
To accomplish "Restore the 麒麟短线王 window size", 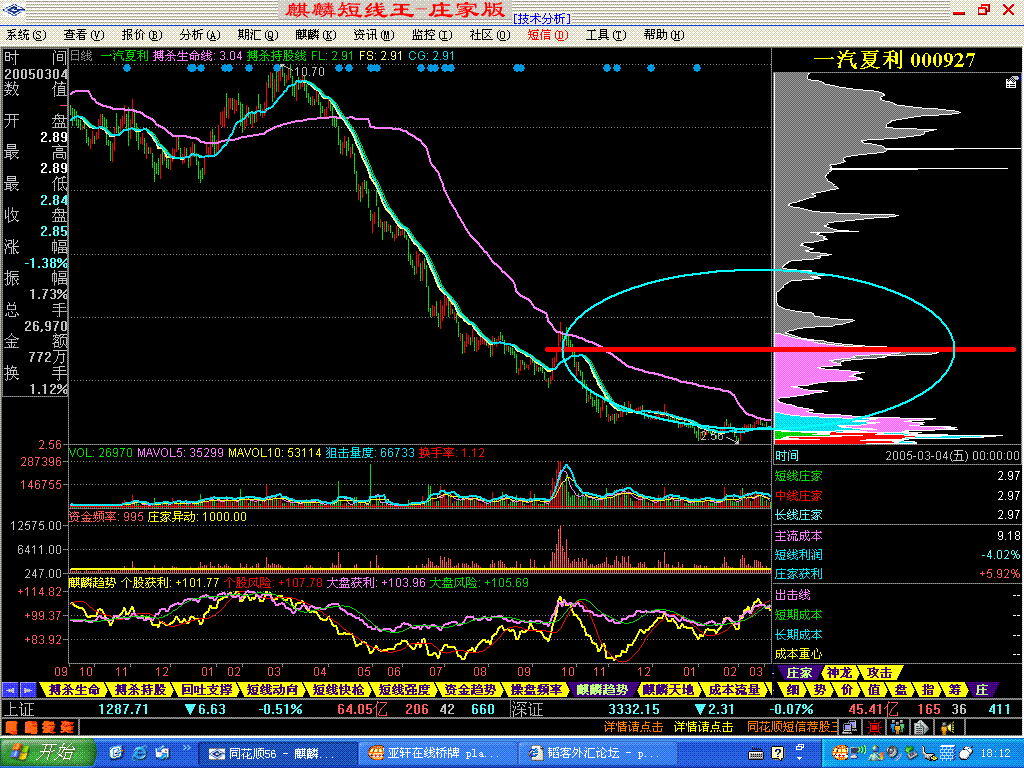I will [984, 10].
